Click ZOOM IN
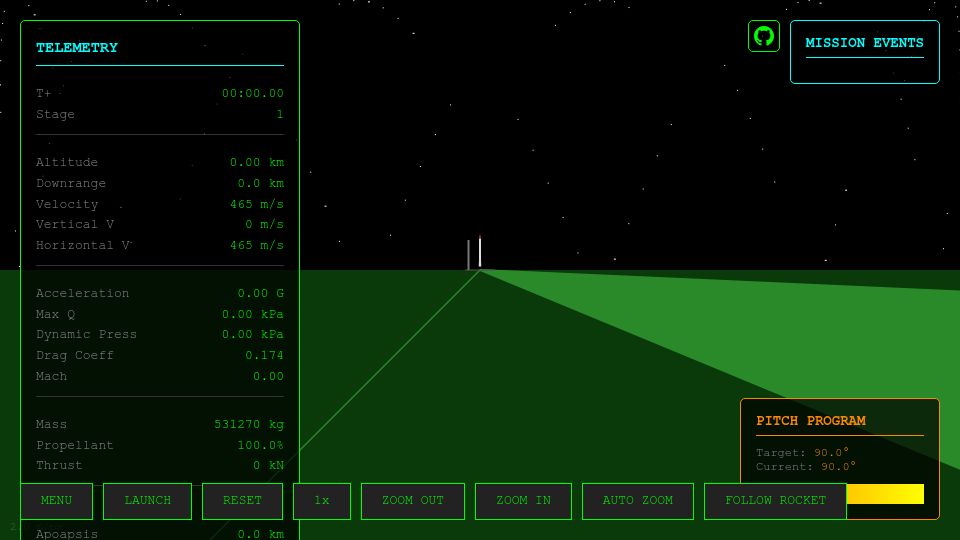Image resolution: width=960 pixels, height=540 pixels. click(x=523, y=501)
